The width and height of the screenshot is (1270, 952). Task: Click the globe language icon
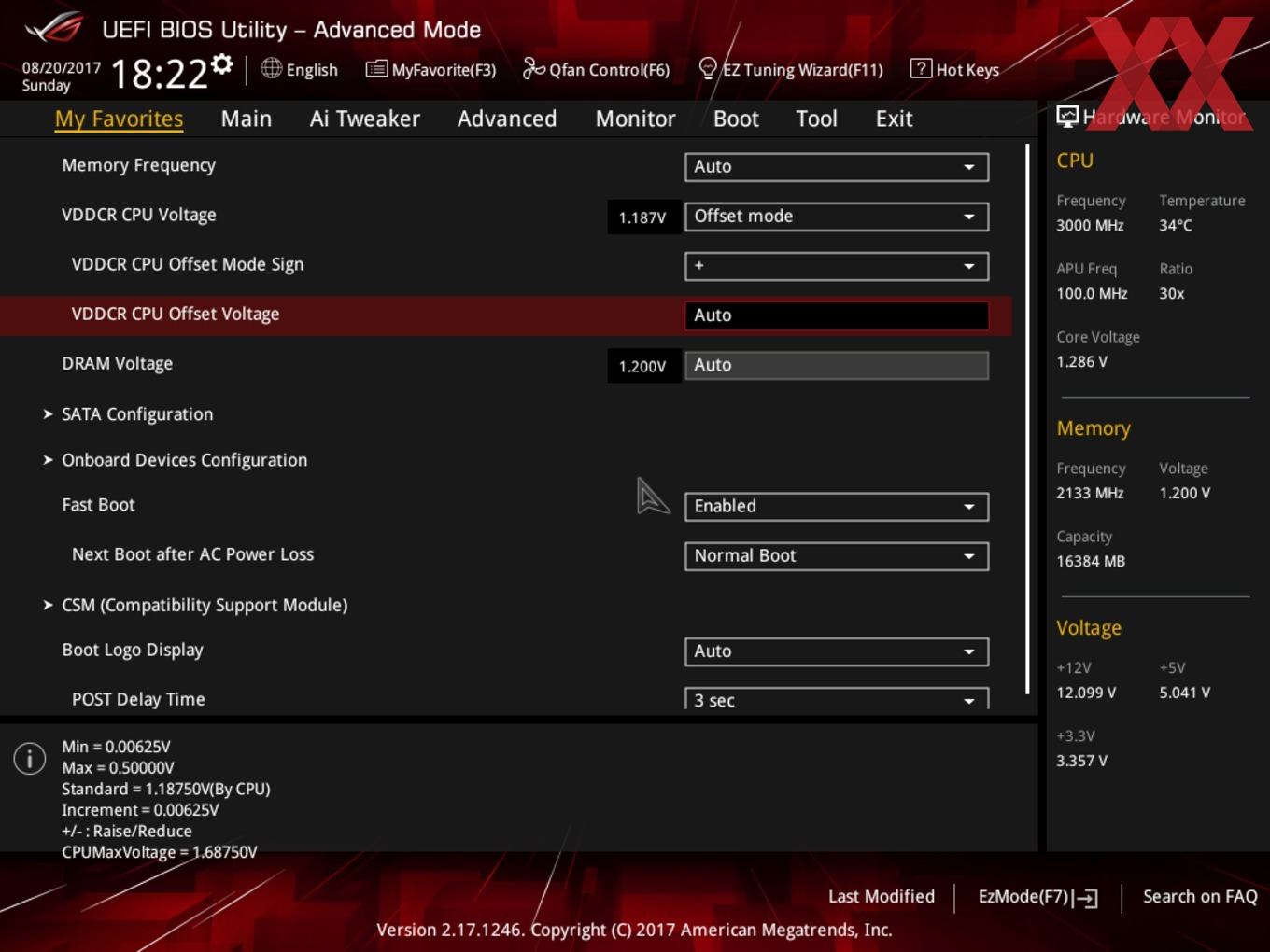click(x=271, y=68)
